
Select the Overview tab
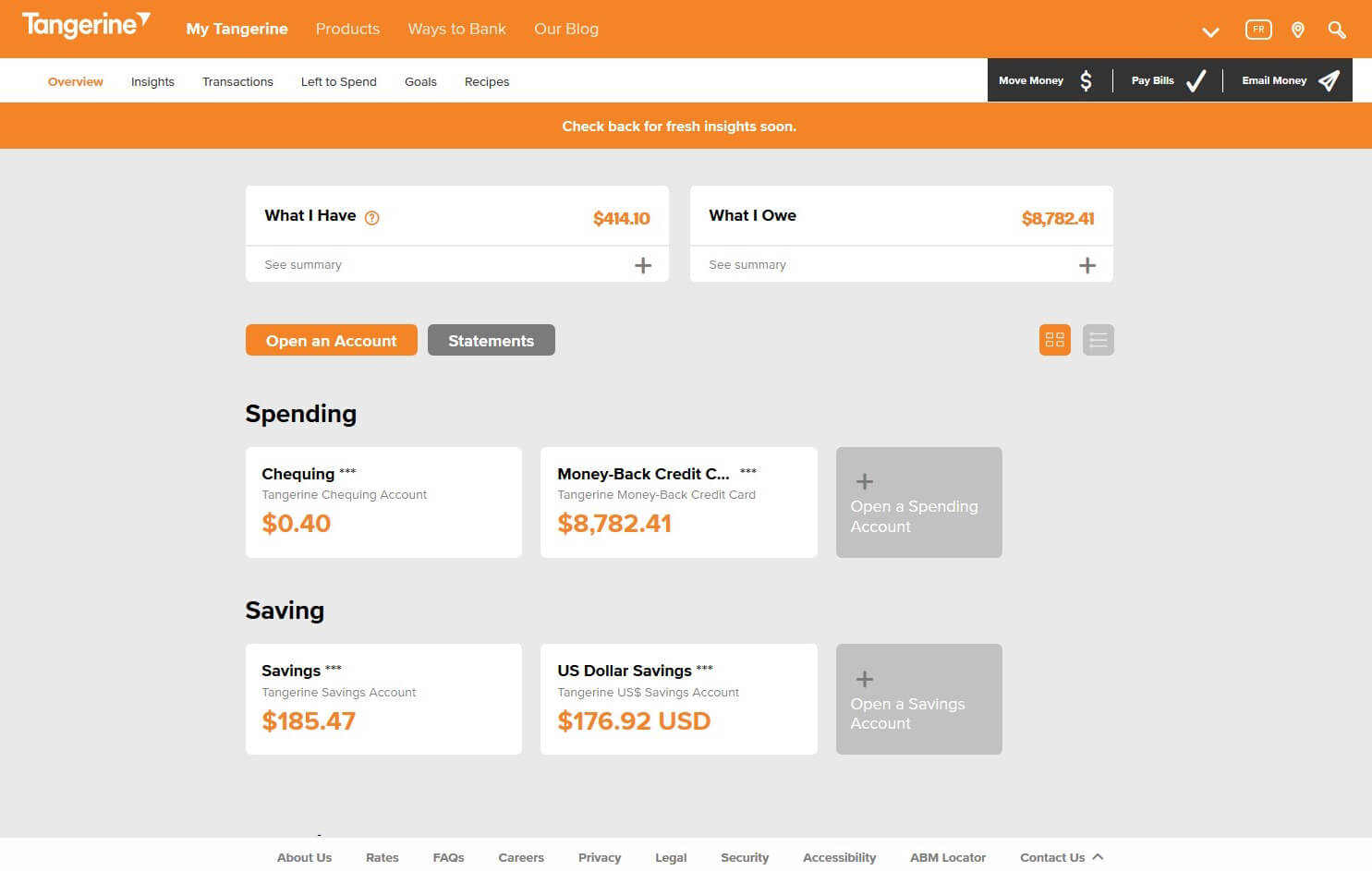(76, 81)
